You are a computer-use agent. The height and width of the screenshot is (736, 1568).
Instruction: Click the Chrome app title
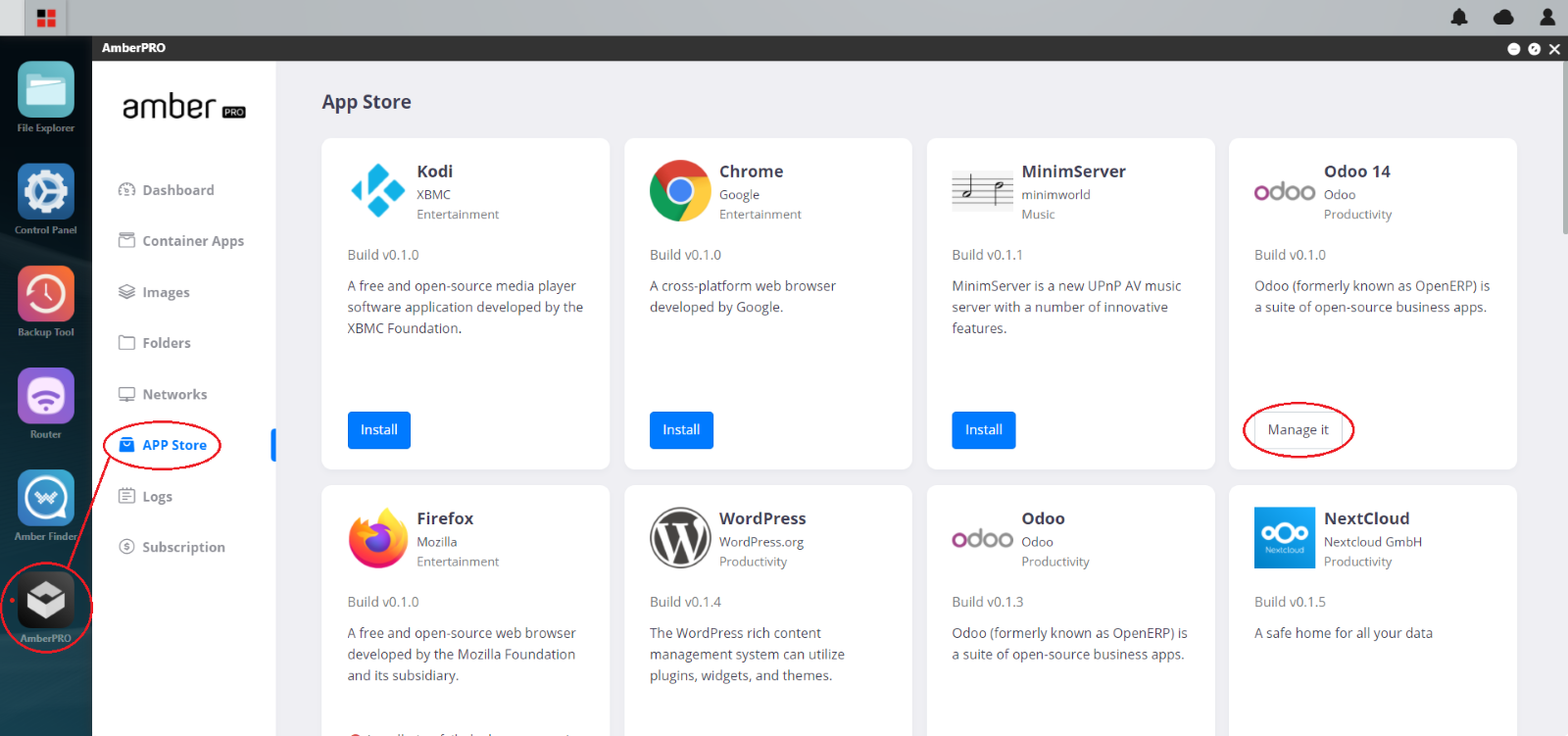(x=752, y=172)
